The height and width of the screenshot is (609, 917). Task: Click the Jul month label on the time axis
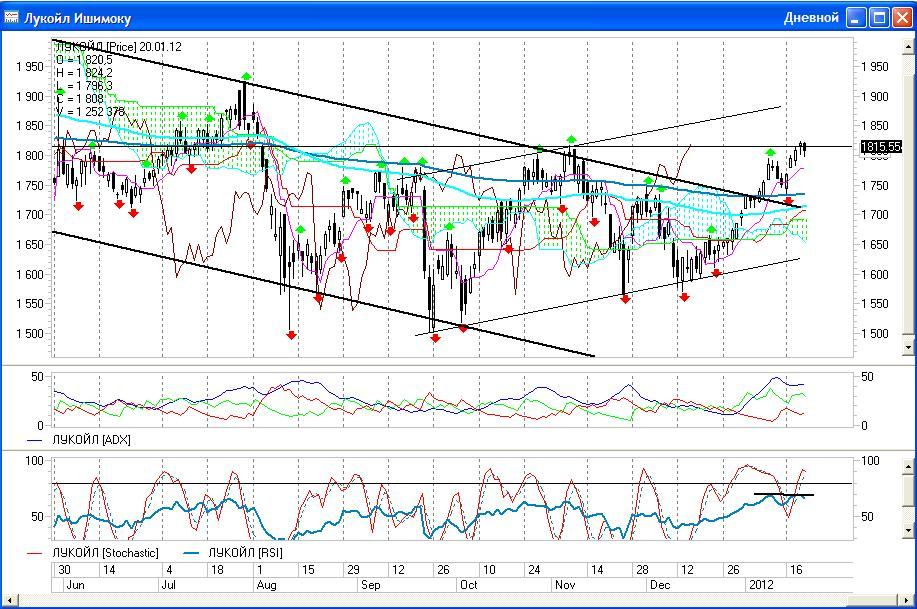(168, 585)
